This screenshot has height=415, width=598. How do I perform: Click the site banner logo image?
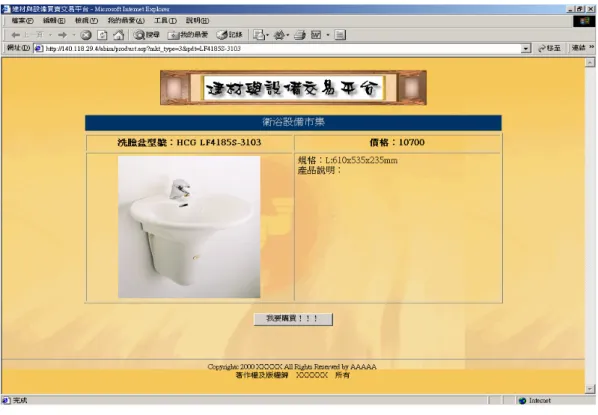click(x=293, y=88)
